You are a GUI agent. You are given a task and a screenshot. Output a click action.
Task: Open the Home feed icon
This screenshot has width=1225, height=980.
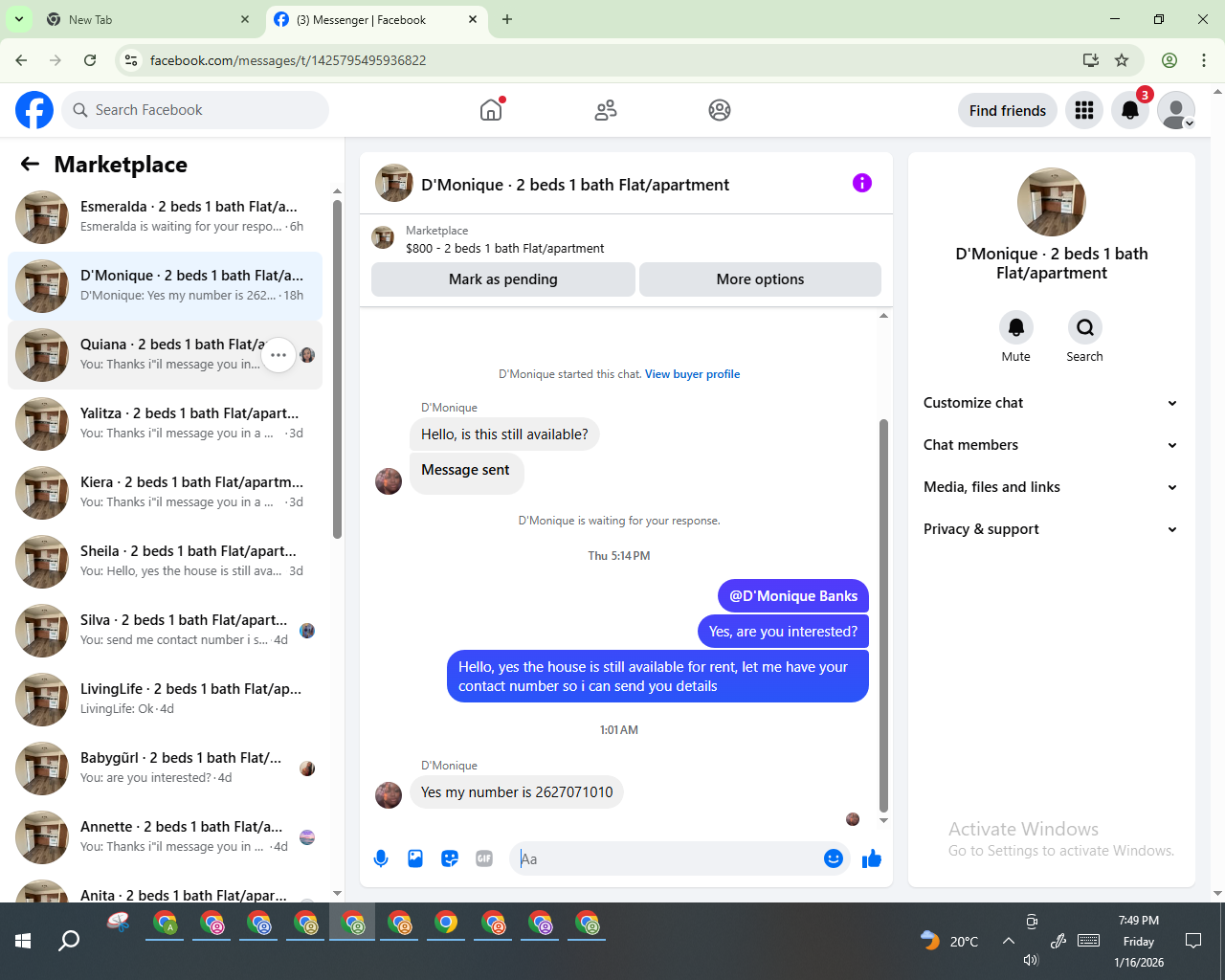[491, 110]
